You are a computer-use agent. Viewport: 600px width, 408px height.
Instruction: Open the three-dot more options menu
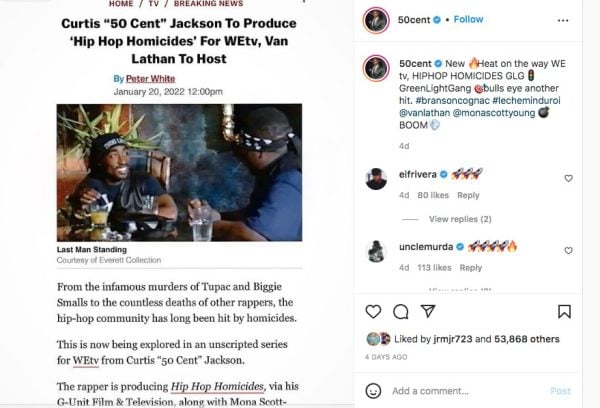point(563,20)
